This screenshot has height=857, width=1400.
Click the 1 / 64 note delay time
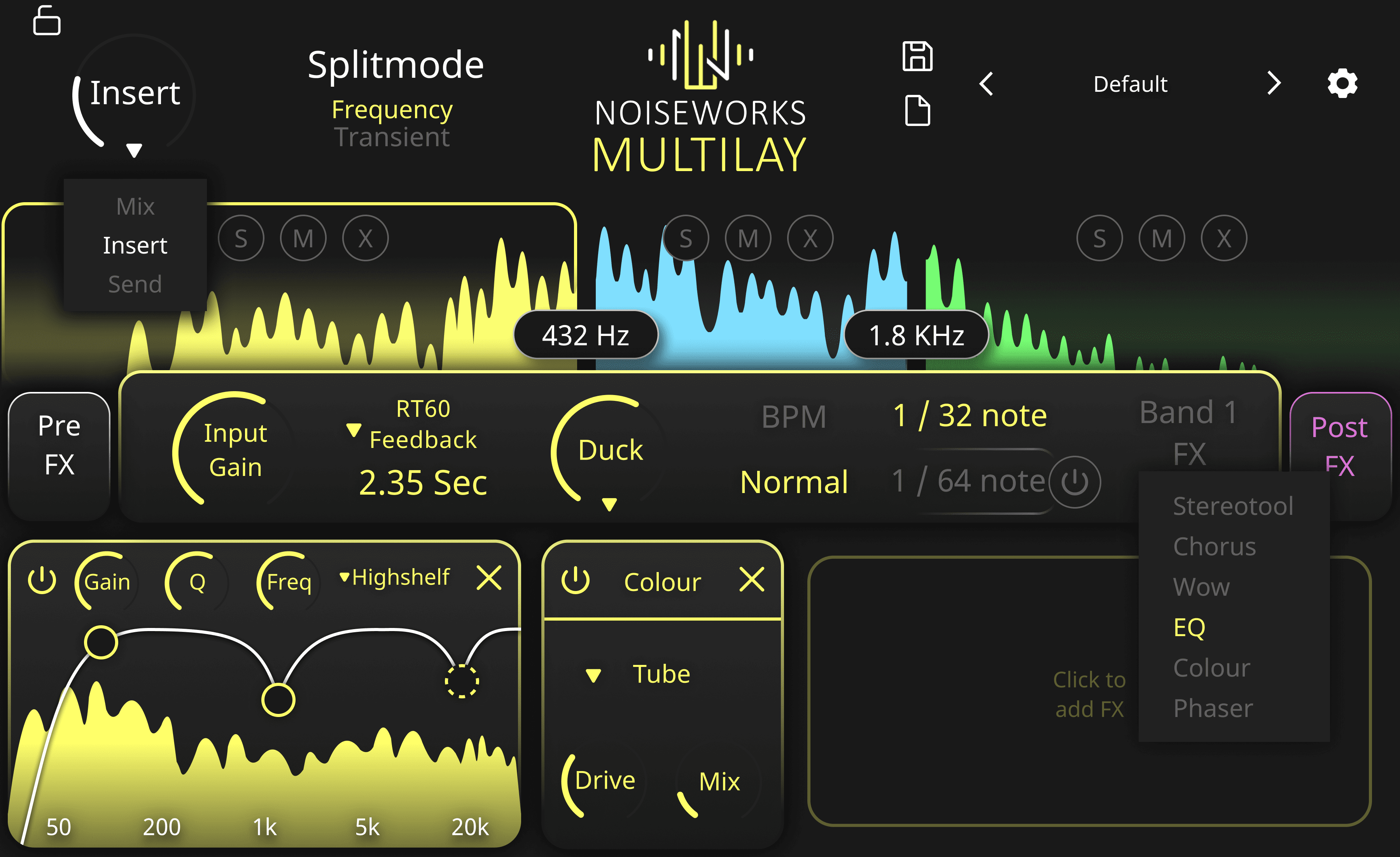[x=968, y=481]
